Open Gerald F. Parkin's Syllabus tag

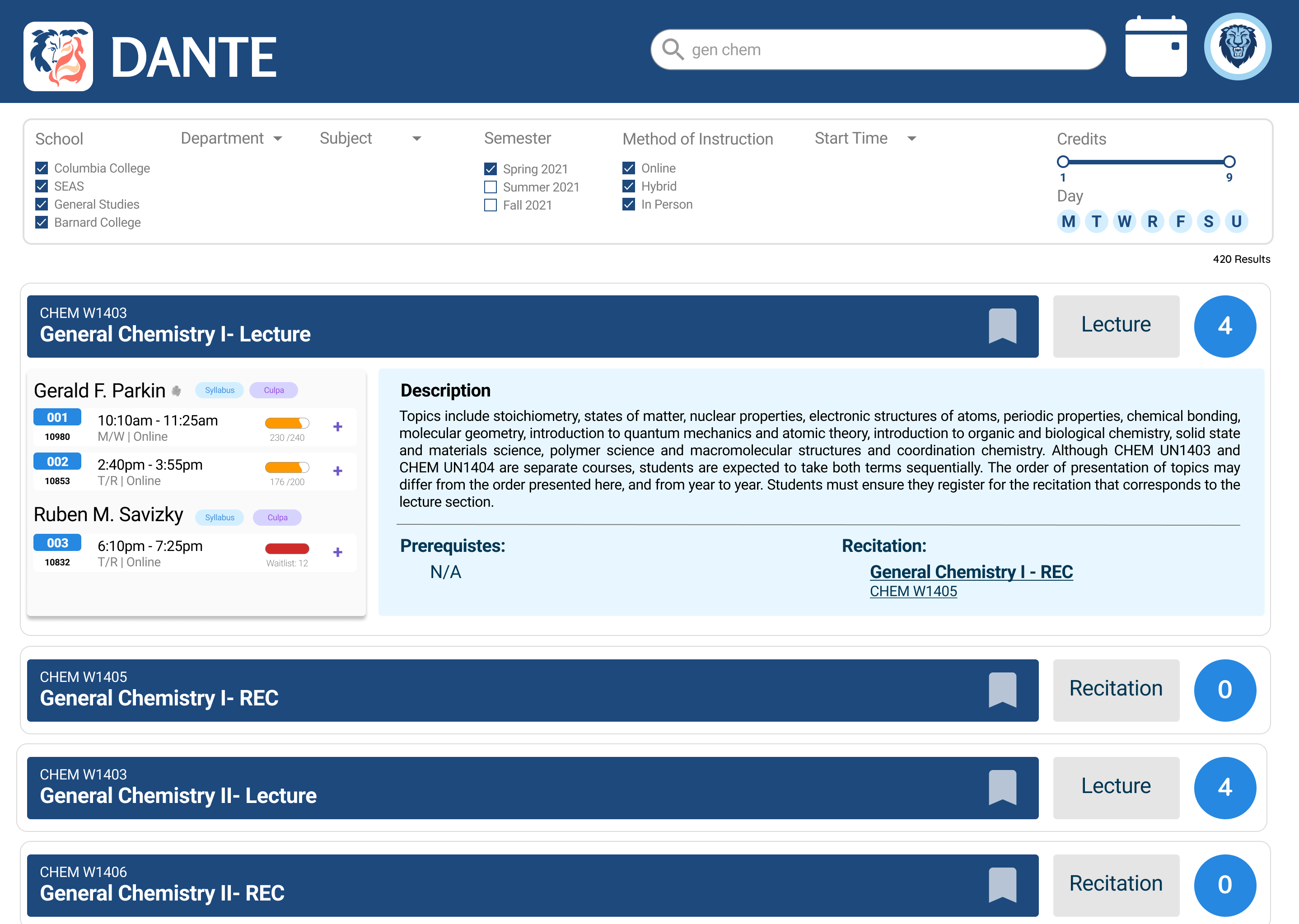220,390
